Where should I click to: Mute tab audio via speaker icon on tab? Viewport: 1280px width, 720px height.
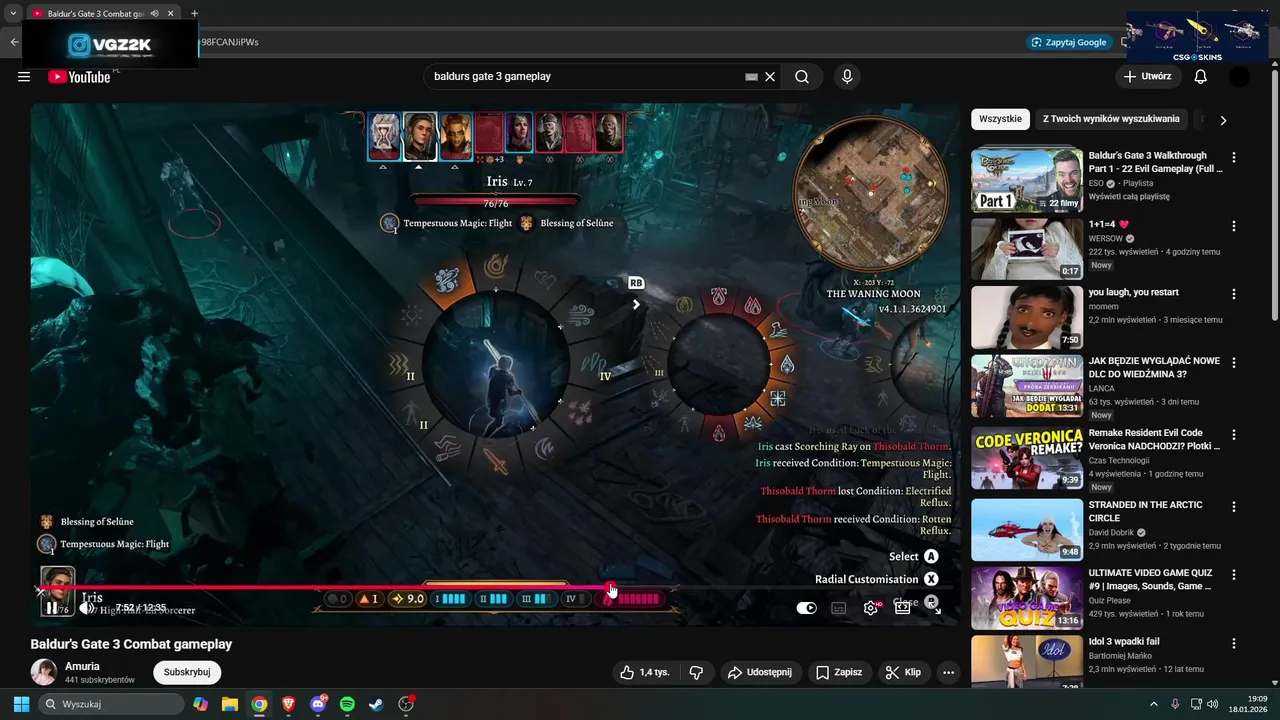click(x=154, y=14)
